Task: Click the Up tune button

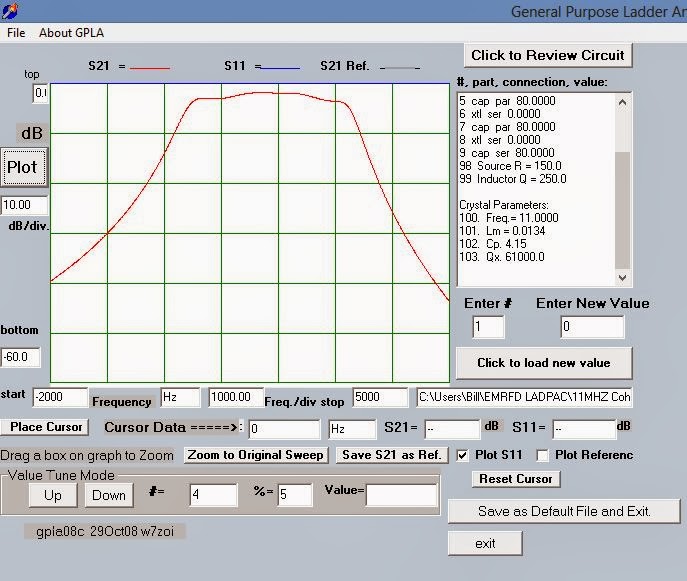Action: [53, 495]
